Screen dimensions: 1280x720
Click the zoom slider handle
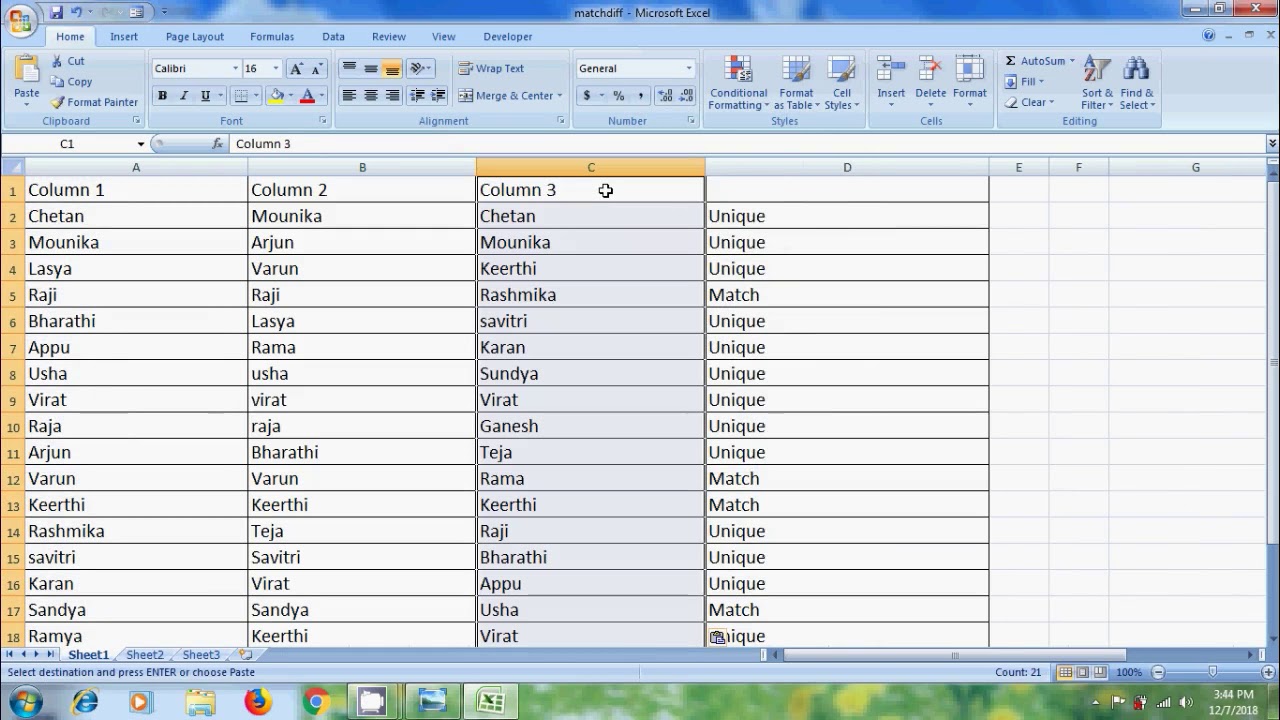tap(1212, 672)
